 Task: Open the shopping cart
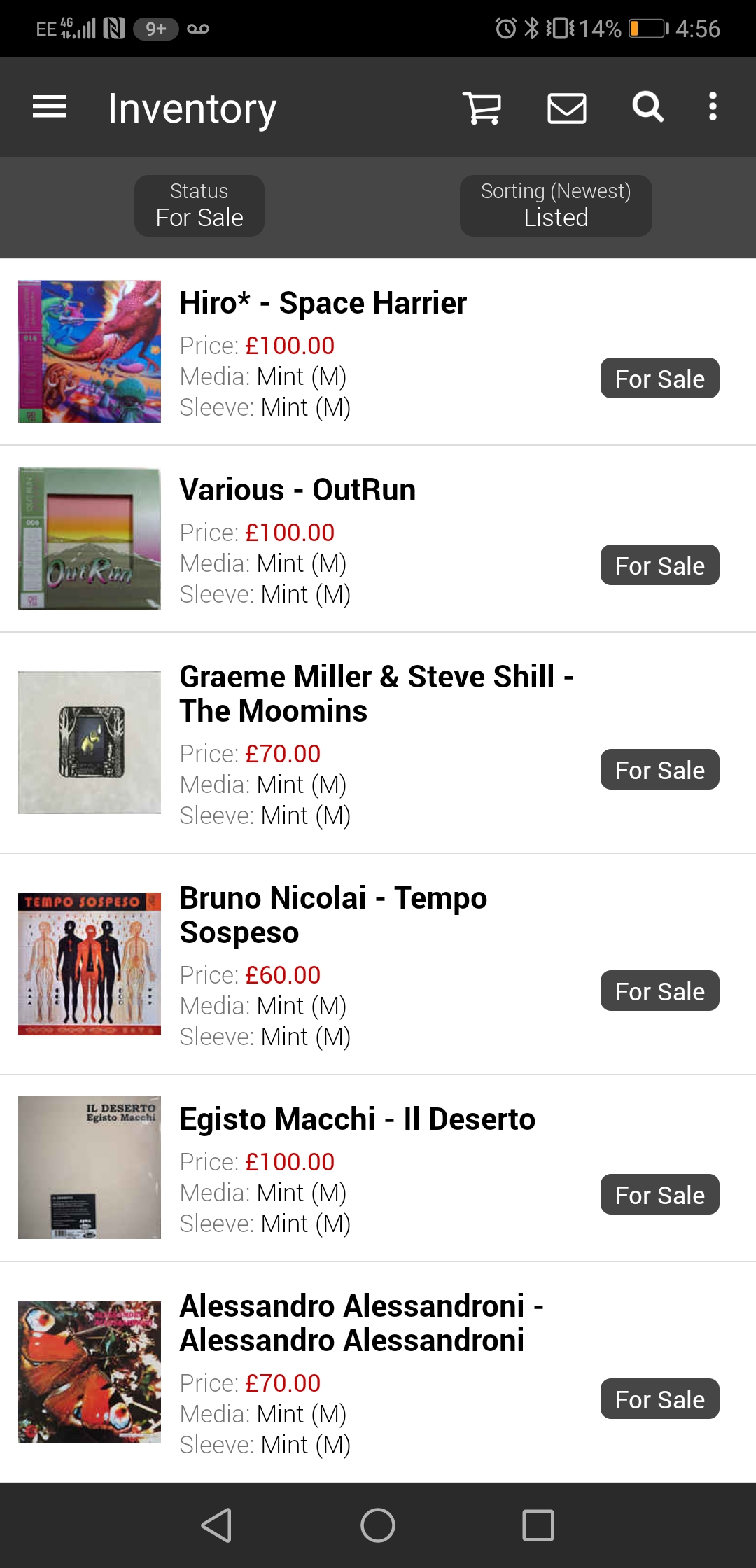482,106
